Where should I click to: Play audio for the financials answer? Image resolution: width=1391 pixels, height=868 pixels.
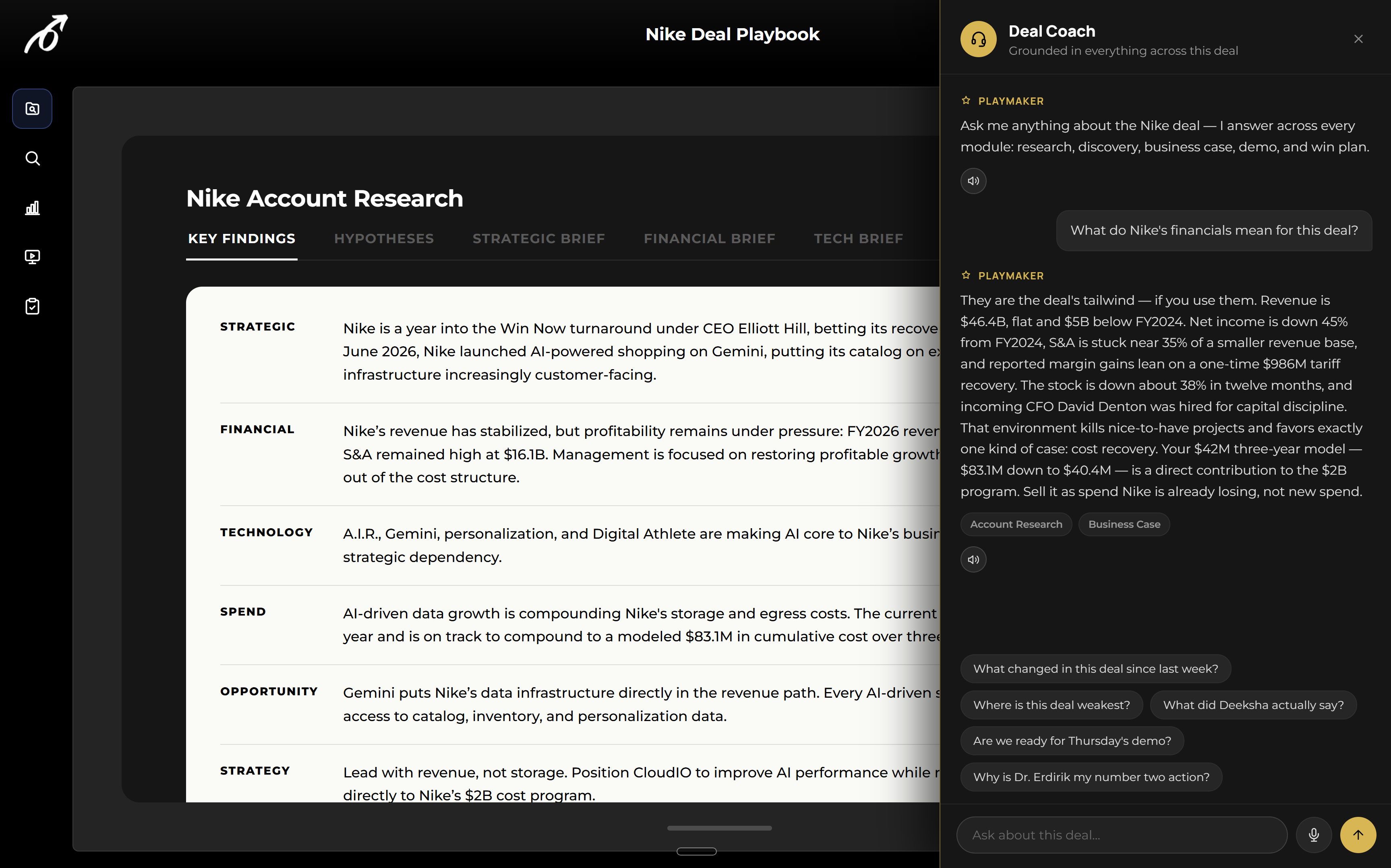point(973,560)
